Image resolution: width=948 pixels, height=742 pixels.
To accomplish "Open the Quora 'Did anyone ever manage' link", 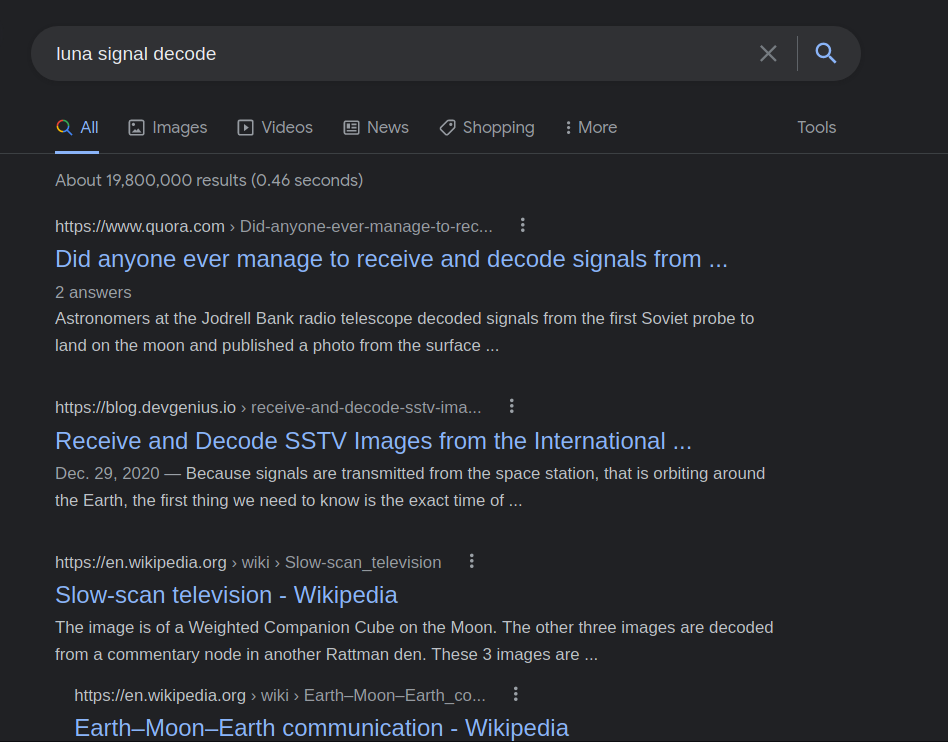I will [391, 259].
